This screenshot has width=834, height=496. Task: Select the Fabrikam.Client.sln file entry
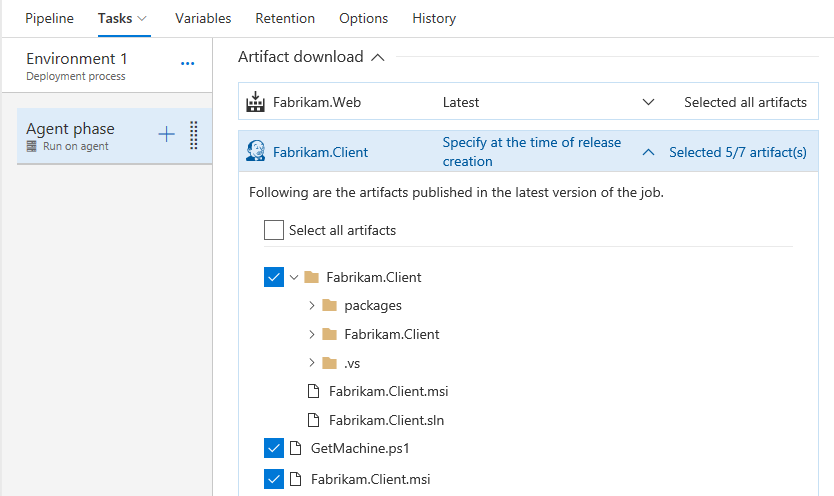click(386, 420)
